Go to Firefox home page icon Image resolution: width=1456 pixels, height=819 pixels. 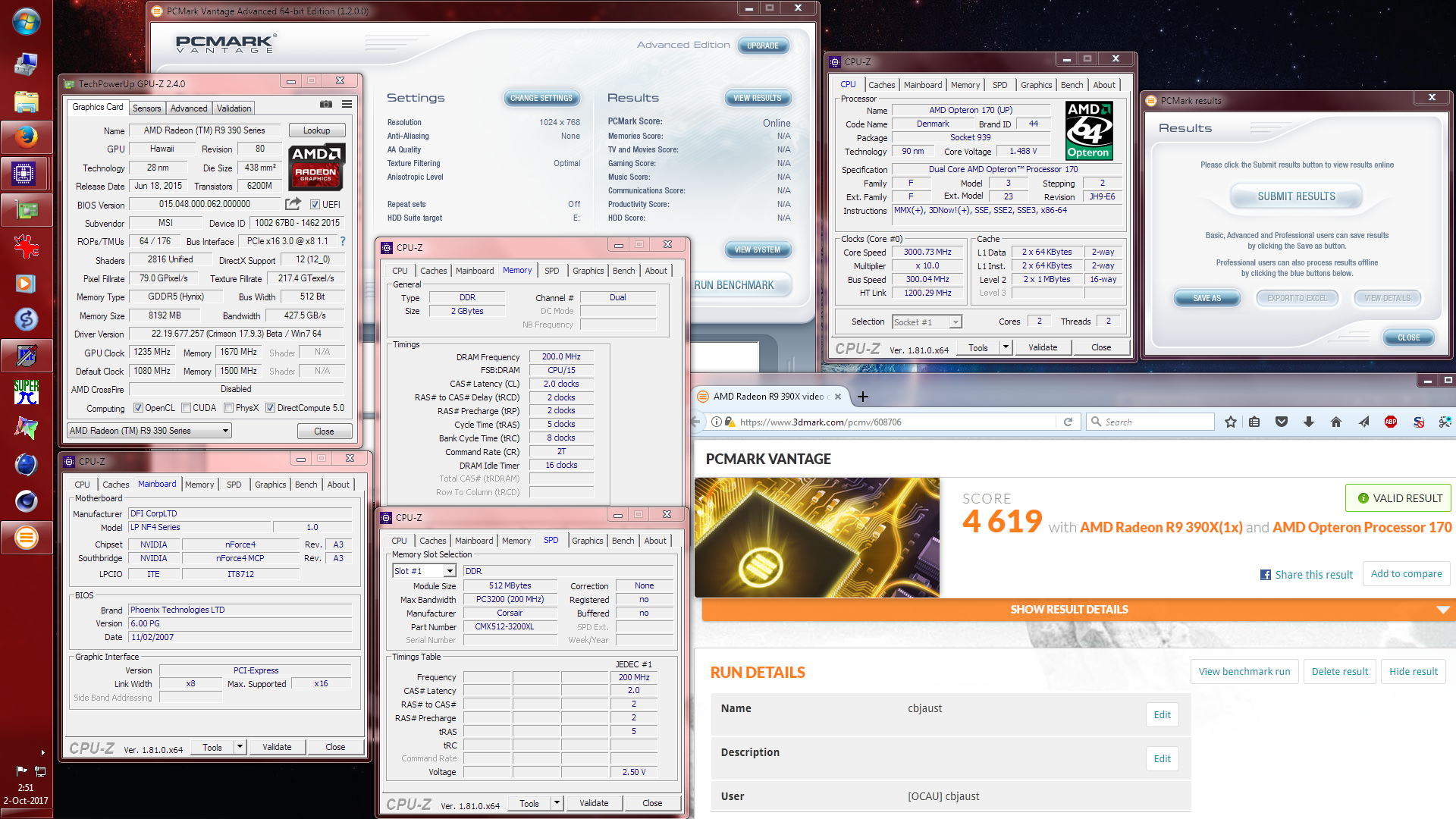coord(1336,422)
